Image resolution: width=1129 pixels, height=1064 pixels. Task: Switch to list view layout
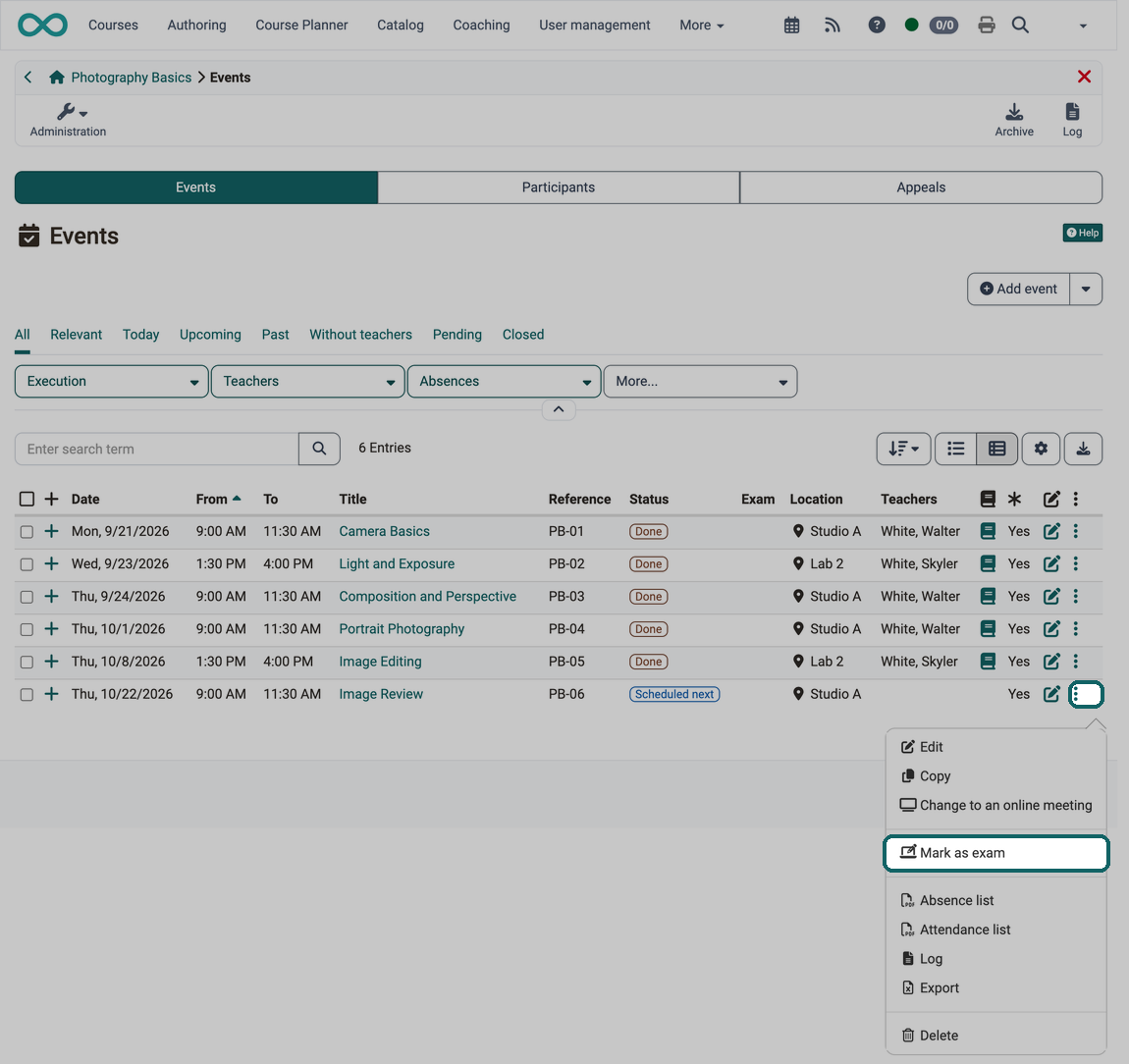point(955,449)
